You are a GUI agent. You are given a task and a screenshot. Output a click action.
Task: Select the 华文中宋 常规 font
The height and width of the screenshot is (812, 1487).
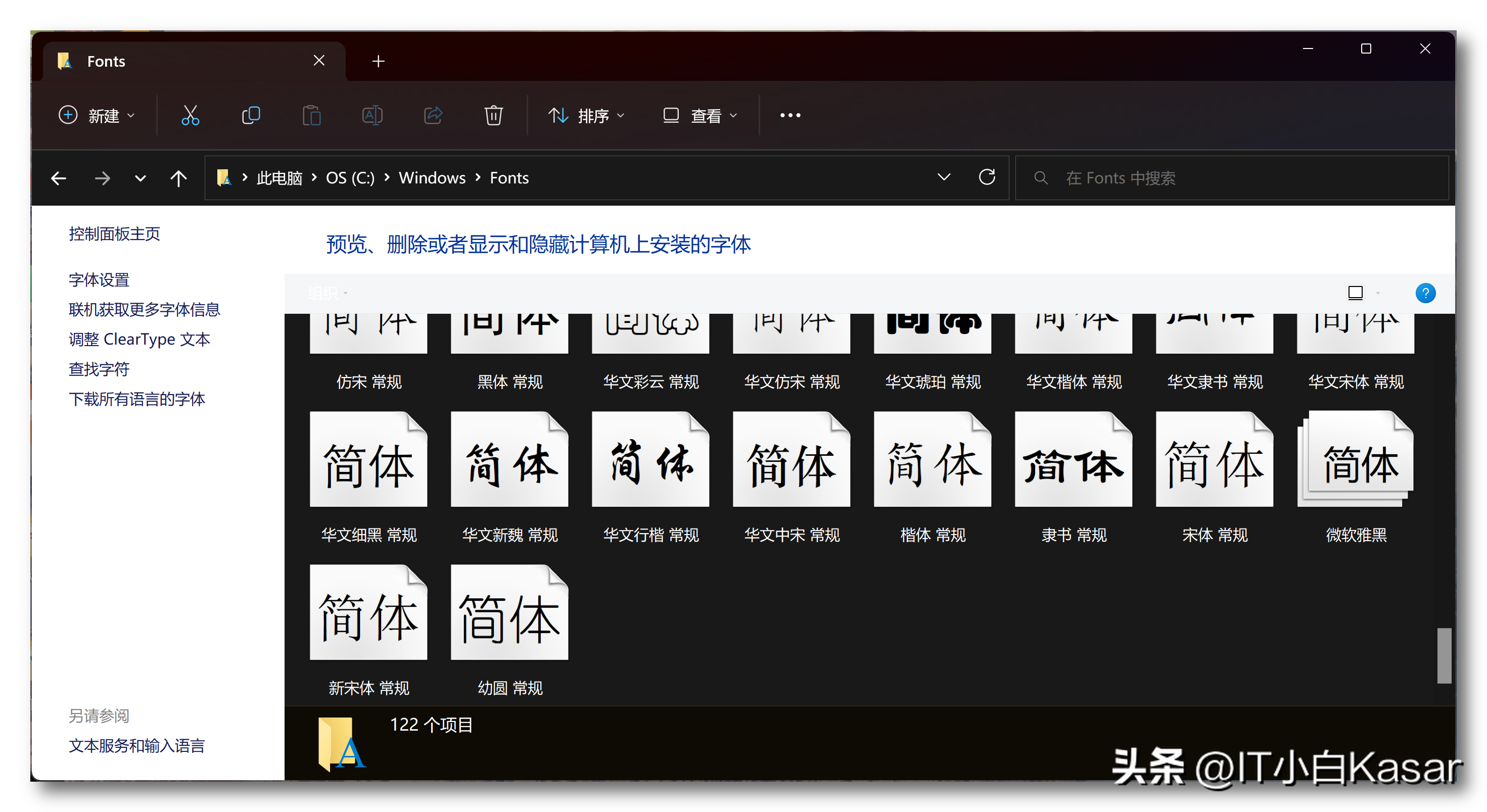pos(792,479)
